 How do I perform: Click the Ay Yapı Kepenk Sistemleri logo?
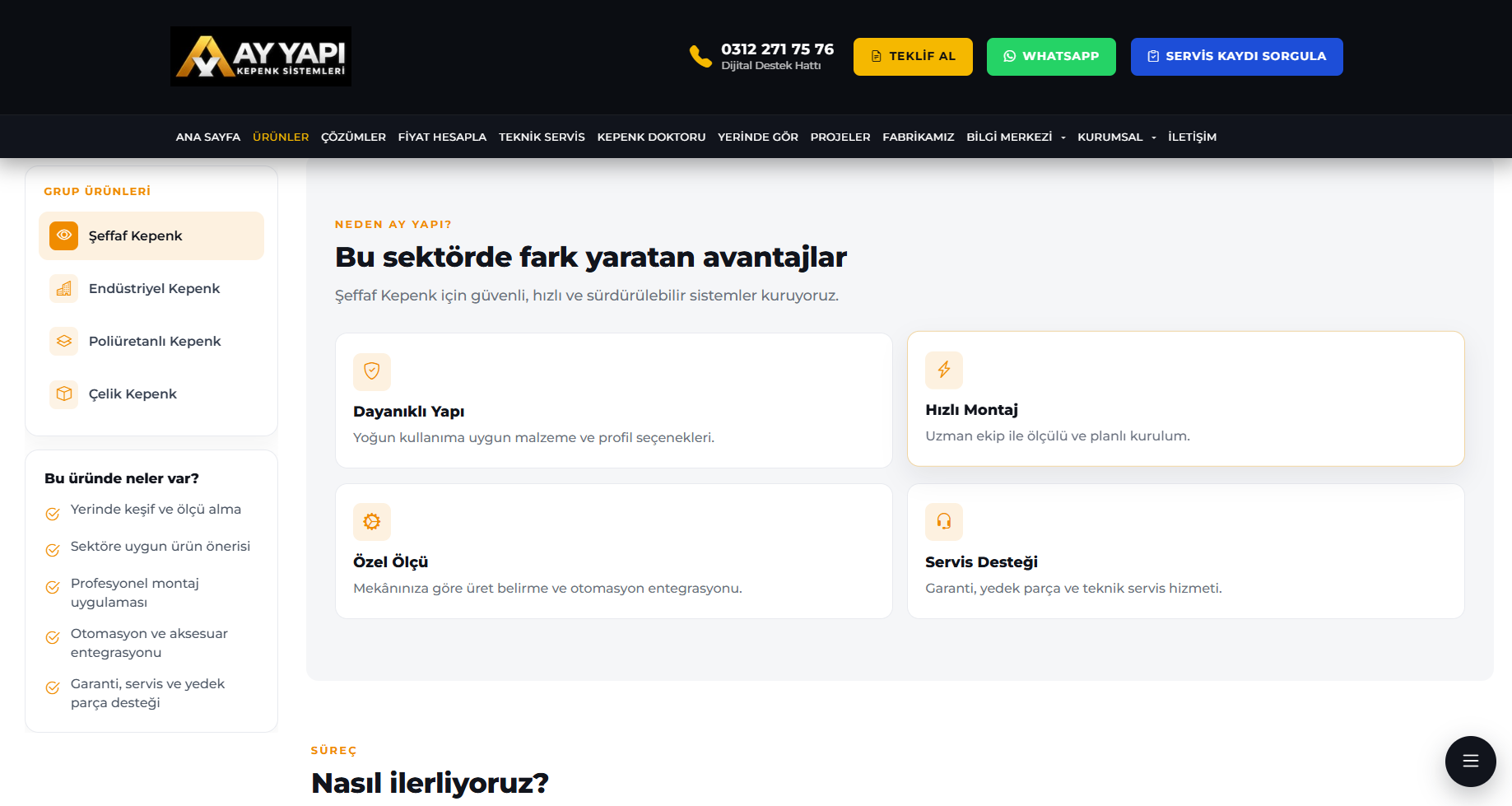tap(261, 57)
